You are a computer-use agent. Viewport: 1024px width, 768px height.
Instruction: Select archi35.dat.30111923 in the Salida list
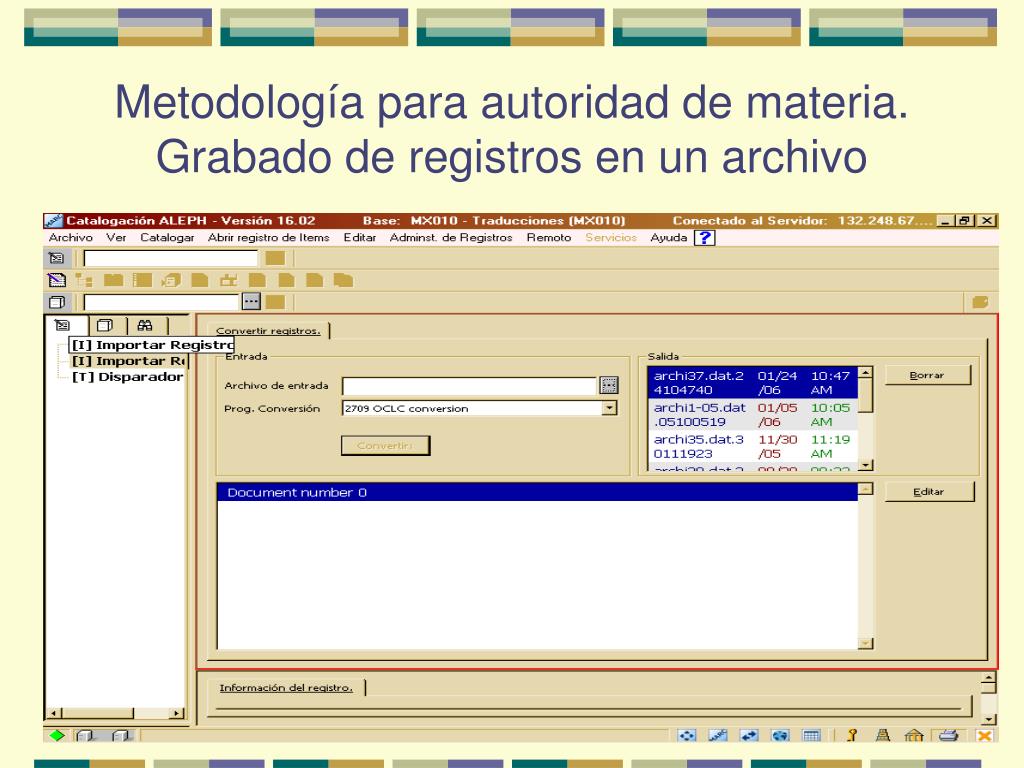point(752,447)
